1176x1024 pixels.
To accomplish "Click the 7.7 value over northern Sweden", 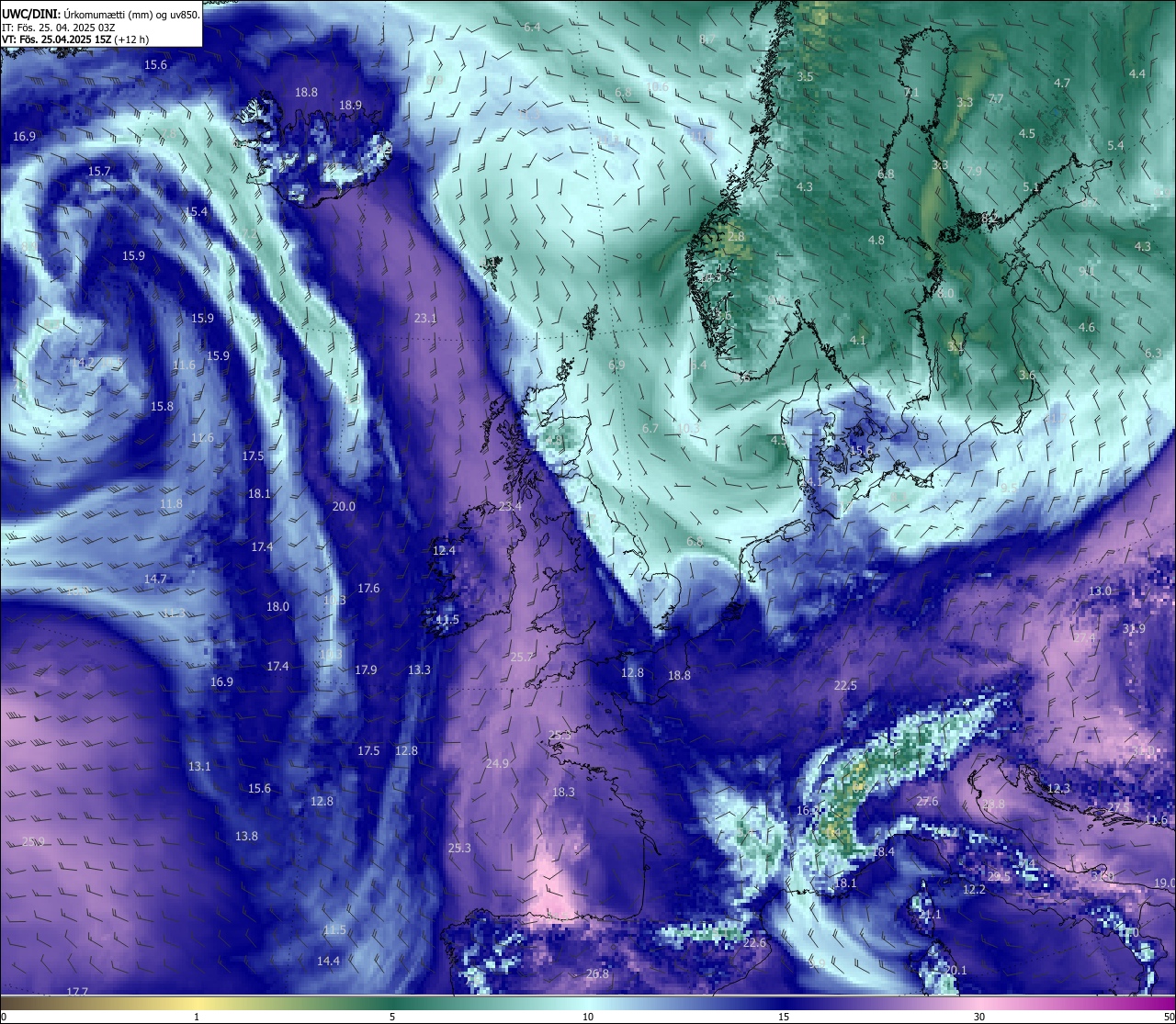I will pos(996,99).
